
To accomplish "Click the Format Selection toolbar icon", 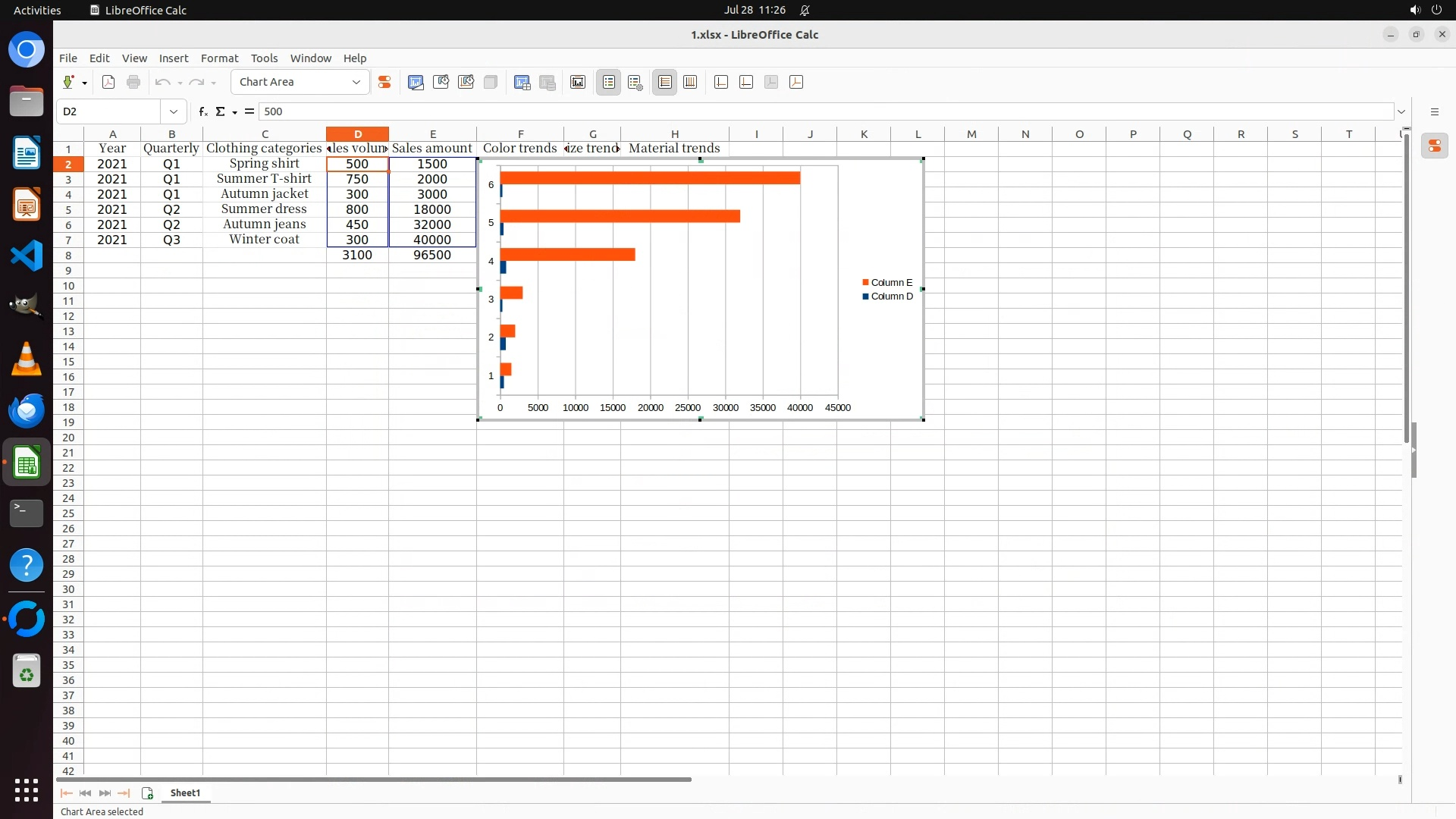I will click(384, 82).
